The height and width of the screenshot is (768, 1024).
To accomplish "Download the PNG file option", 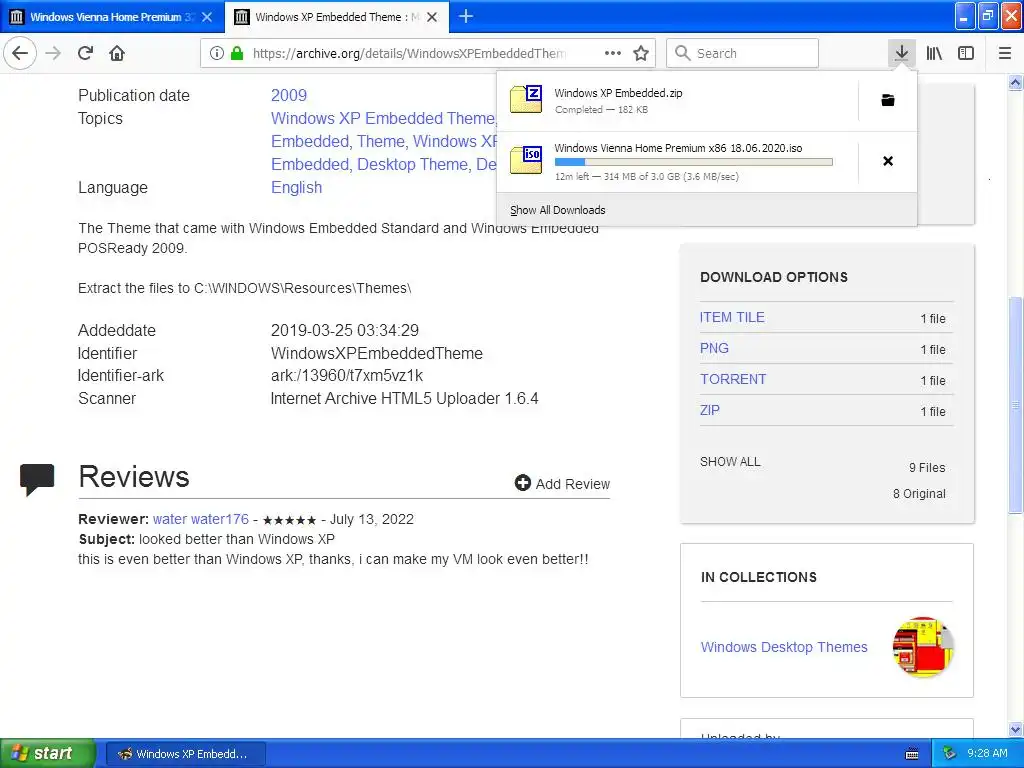I will pos(714,348).
